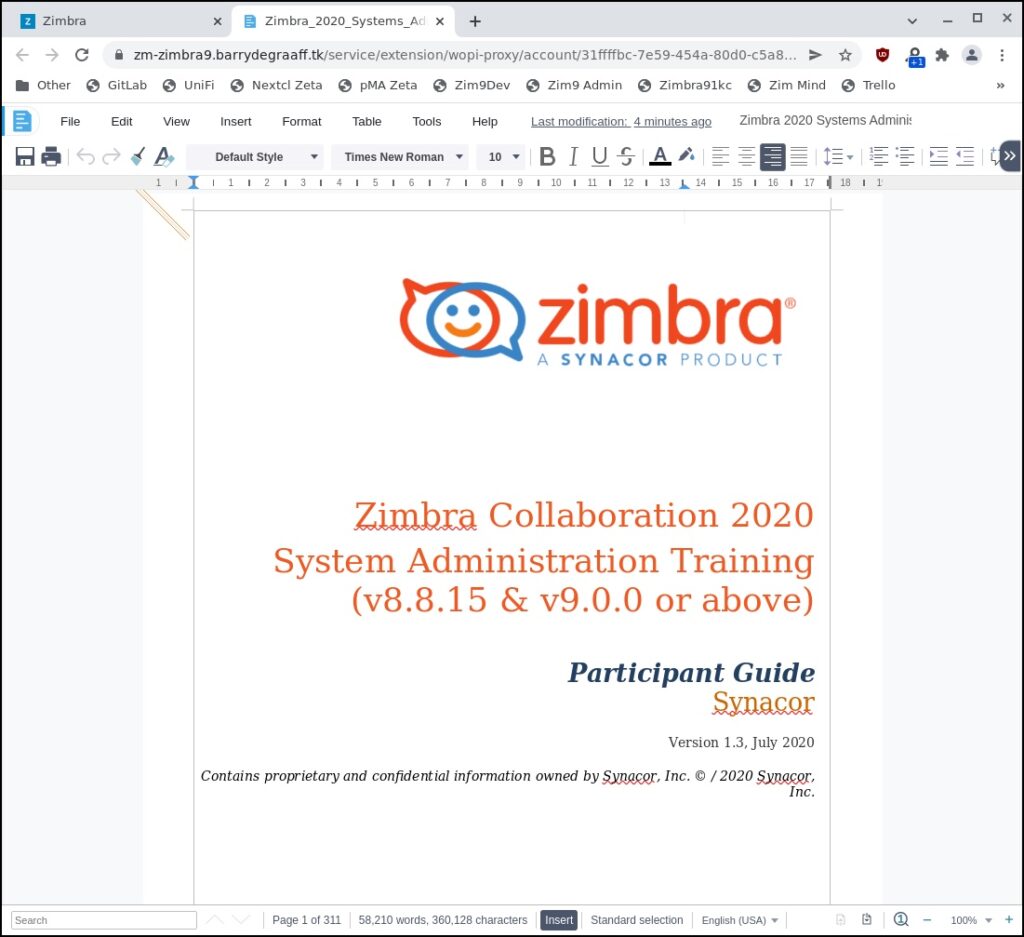The width and height of the screenshot is (1024, 937).
Task: Click the Clear Direct Formatting icon
Action: (165, 156)
